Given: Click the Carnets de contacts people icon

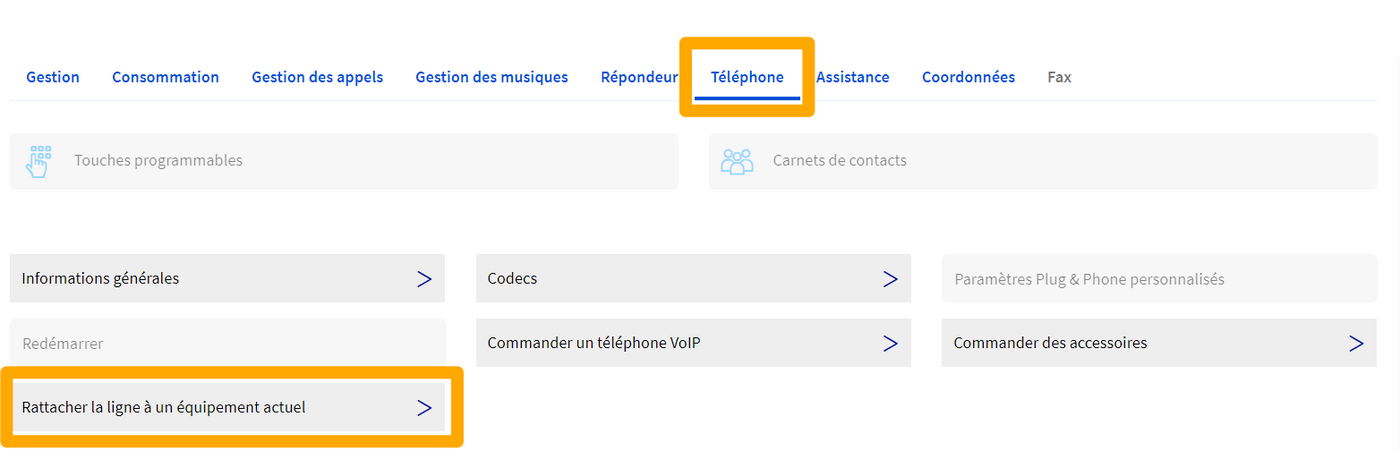Looking at the screenshot, I should pos(737,161).
